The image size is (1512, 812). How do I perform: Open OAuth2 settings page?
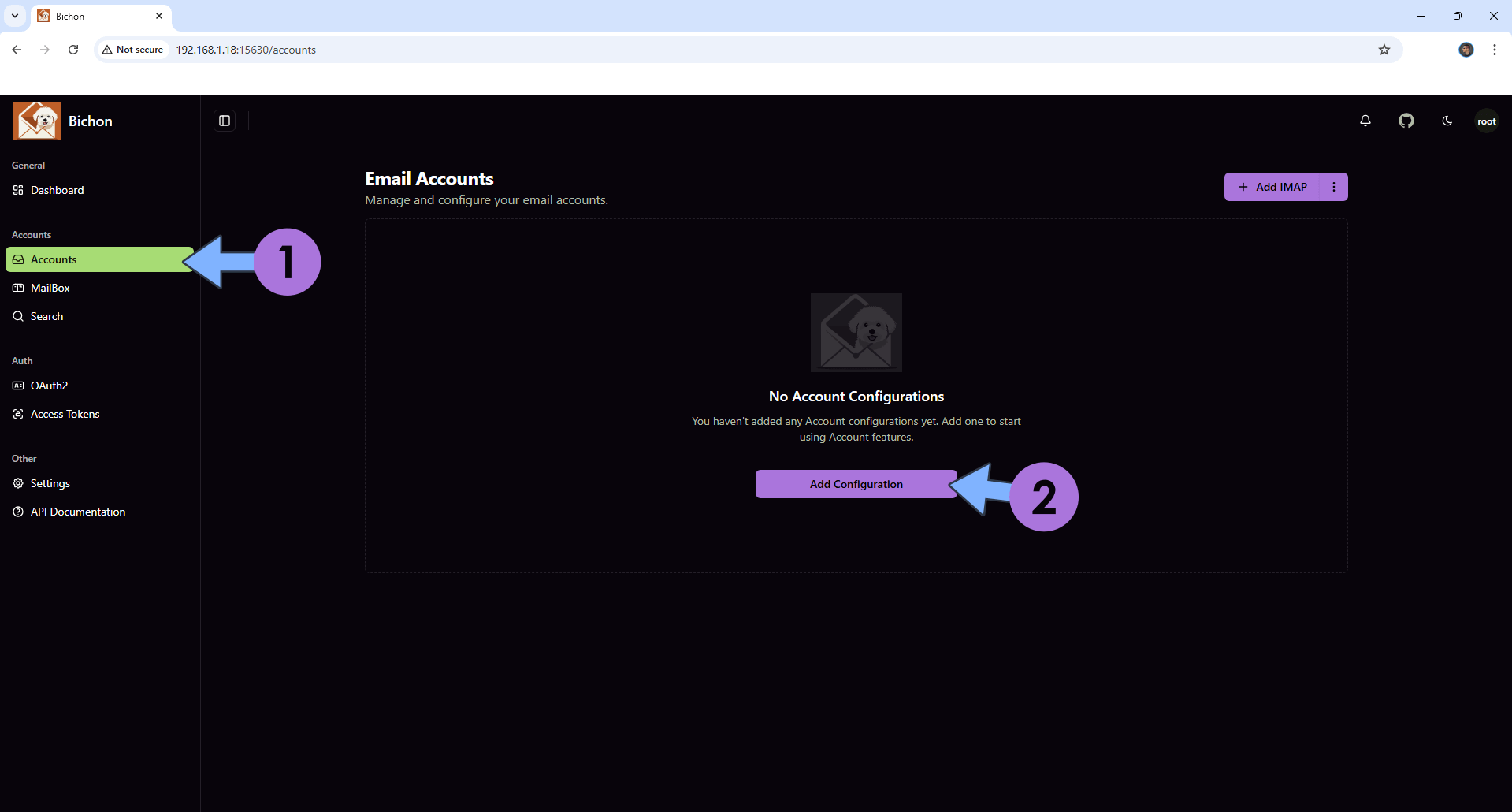tap(49, 386)
